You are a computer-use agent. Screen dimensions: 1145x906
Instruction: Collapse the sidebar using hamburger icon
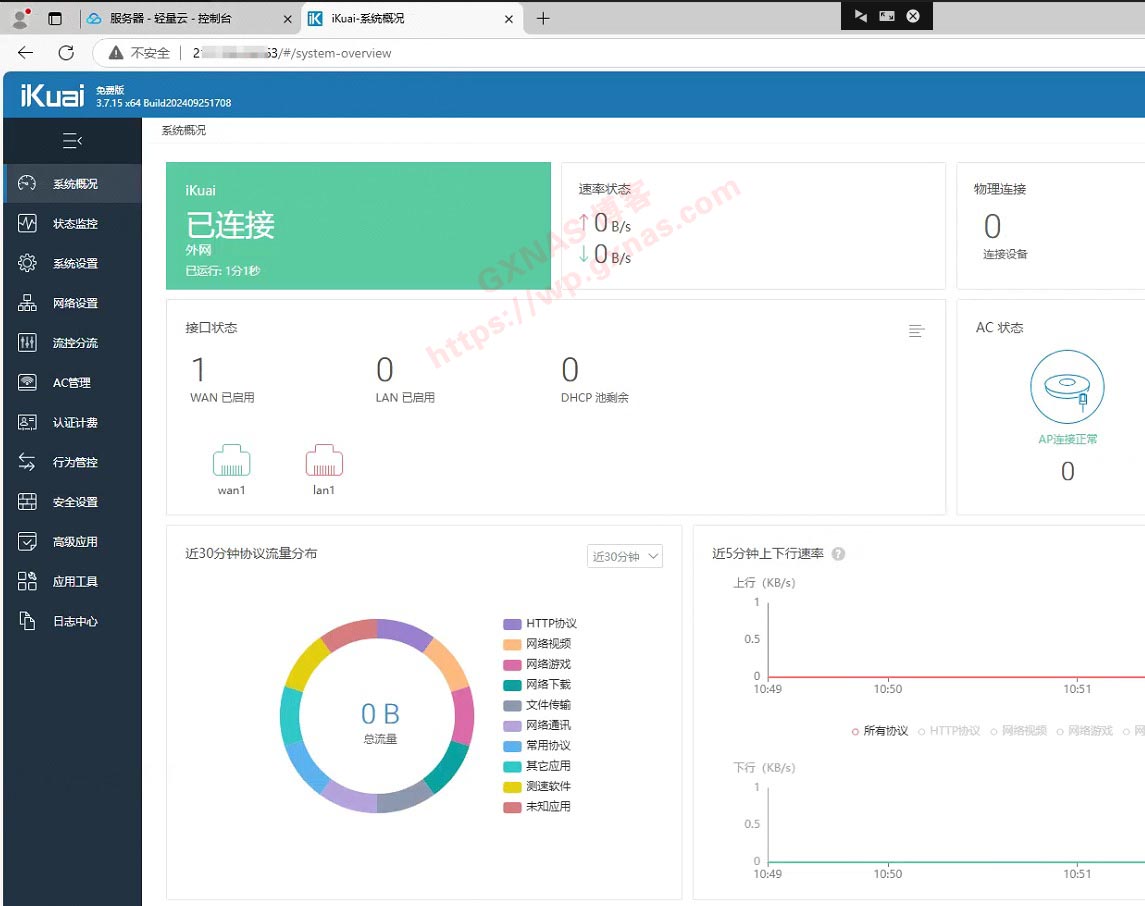click(x=72, y=141)
